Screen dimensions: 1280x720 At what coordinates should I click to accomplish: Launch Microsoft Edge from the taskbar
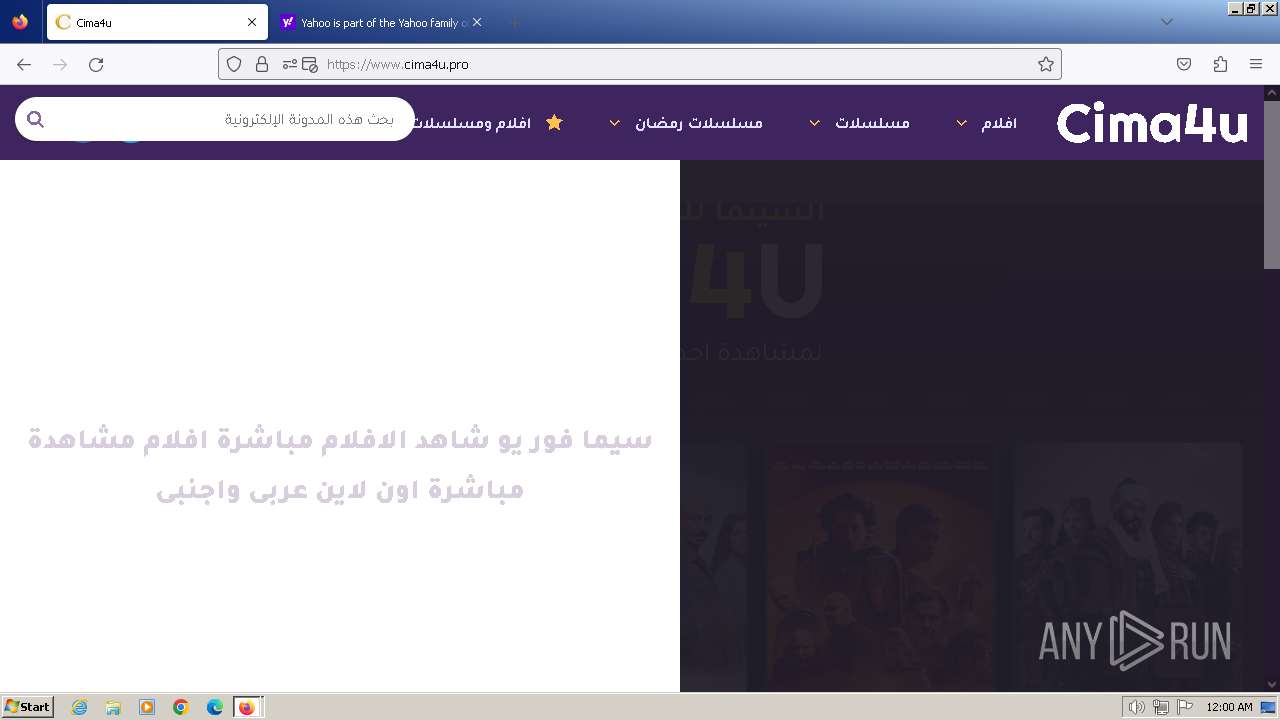[215, 707]
